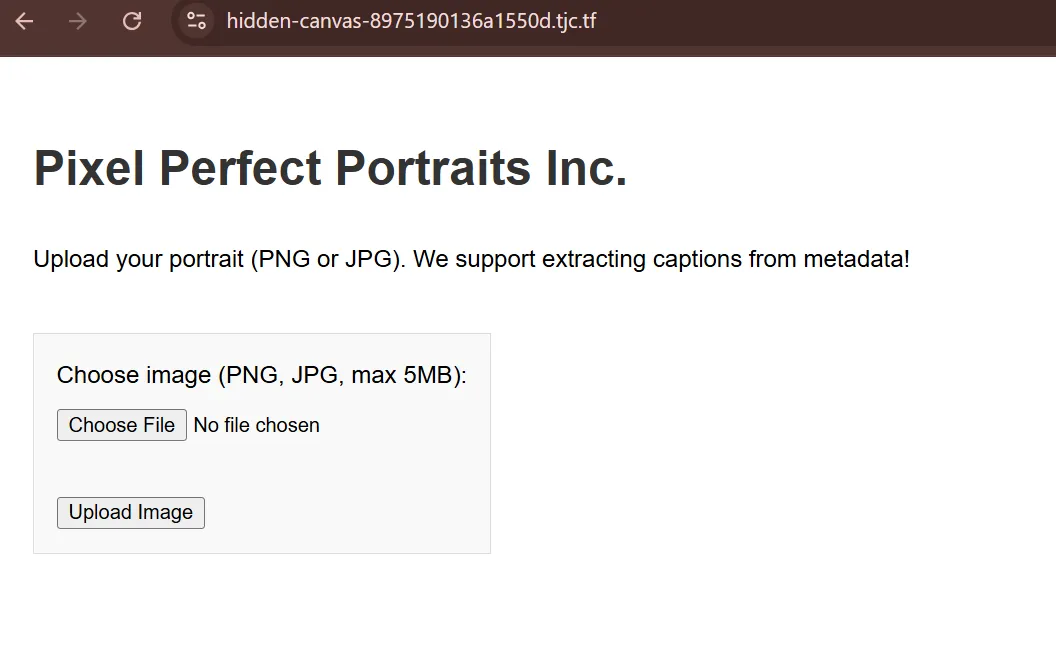This screenshot has height=670, width=1056.
Task: Open file picker with Choose File
Action: coord(122,425)
